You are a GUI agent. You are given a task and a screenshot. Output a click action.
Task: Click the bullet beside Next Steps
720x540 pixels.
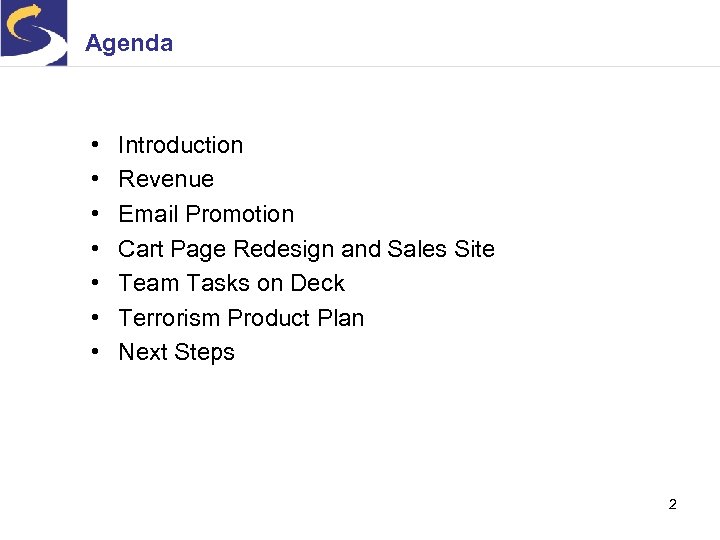(x=93, y=353)
